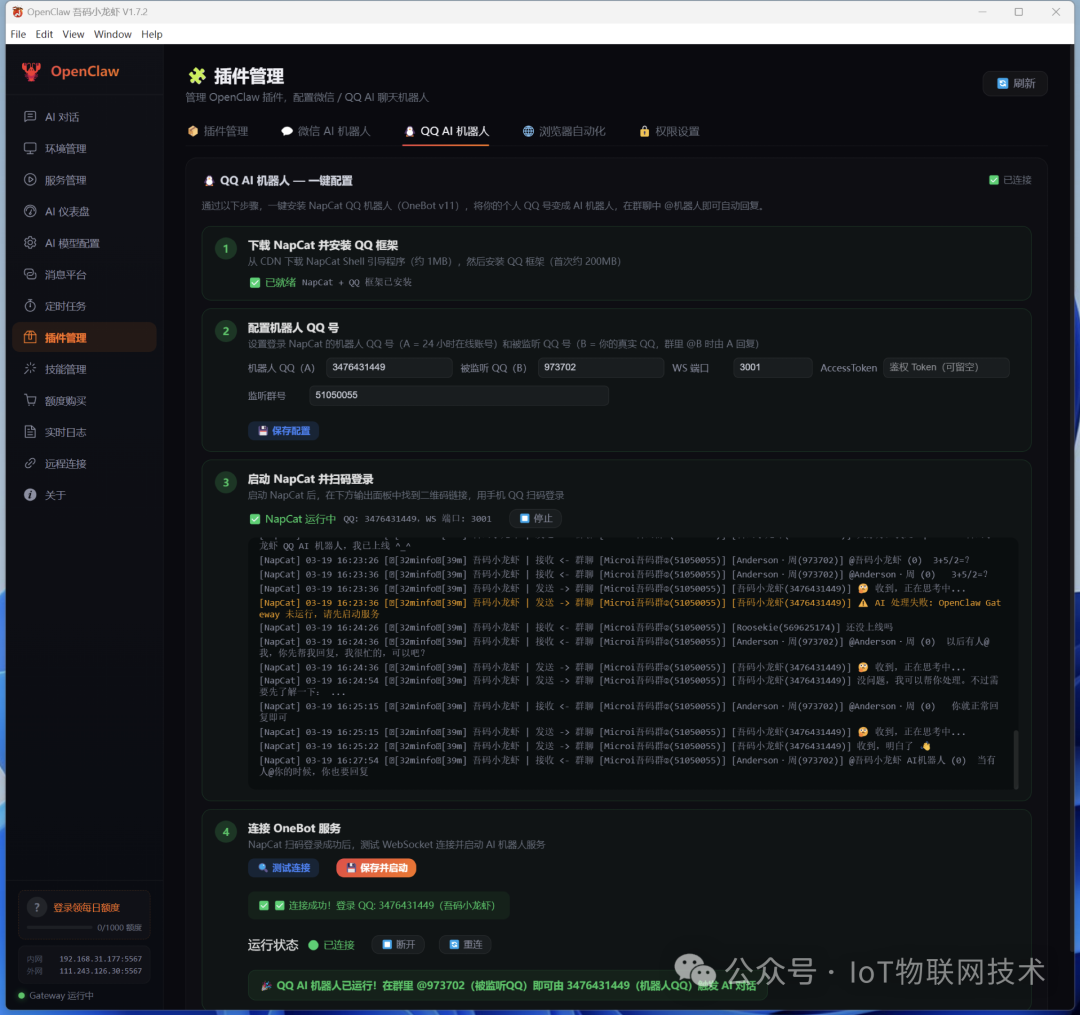Edit the WS 端口 field
Image resolution: width=1080 pixels, height=1015 pixels.
[772, 368]
